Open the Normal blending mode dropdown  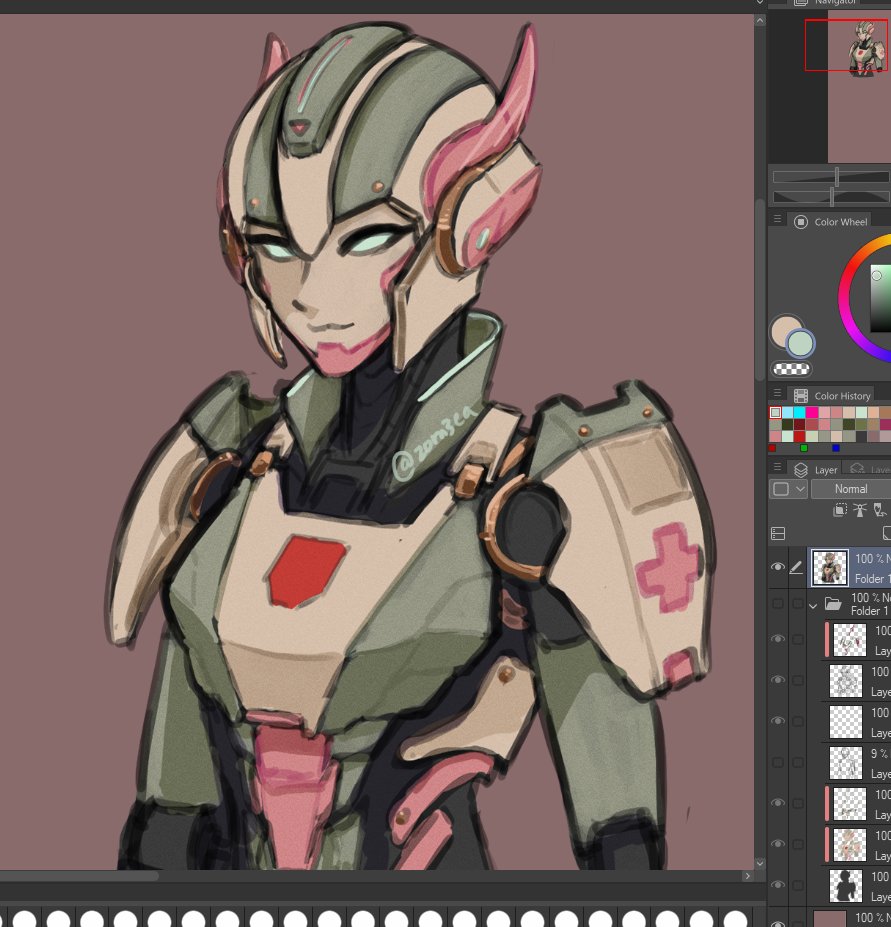point(851,489)
